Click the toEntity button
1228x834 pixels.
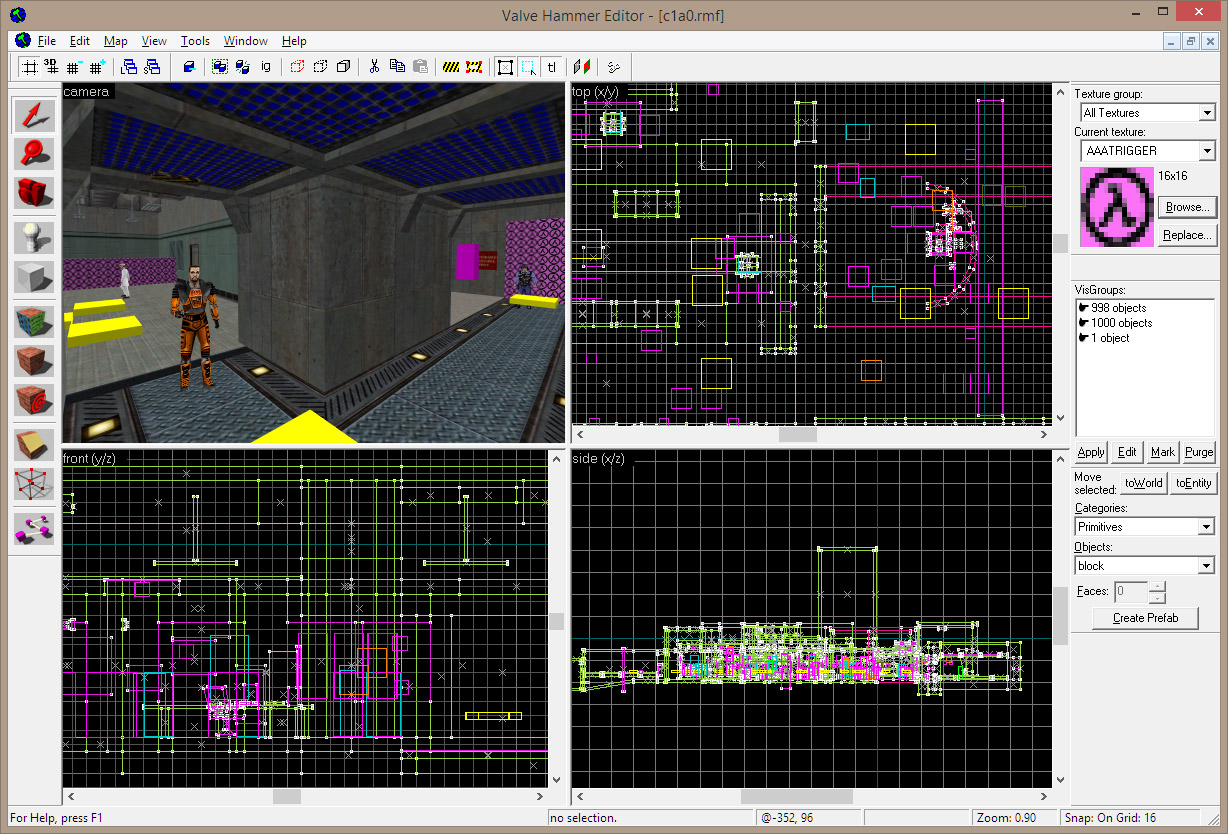coord(1194,483)
